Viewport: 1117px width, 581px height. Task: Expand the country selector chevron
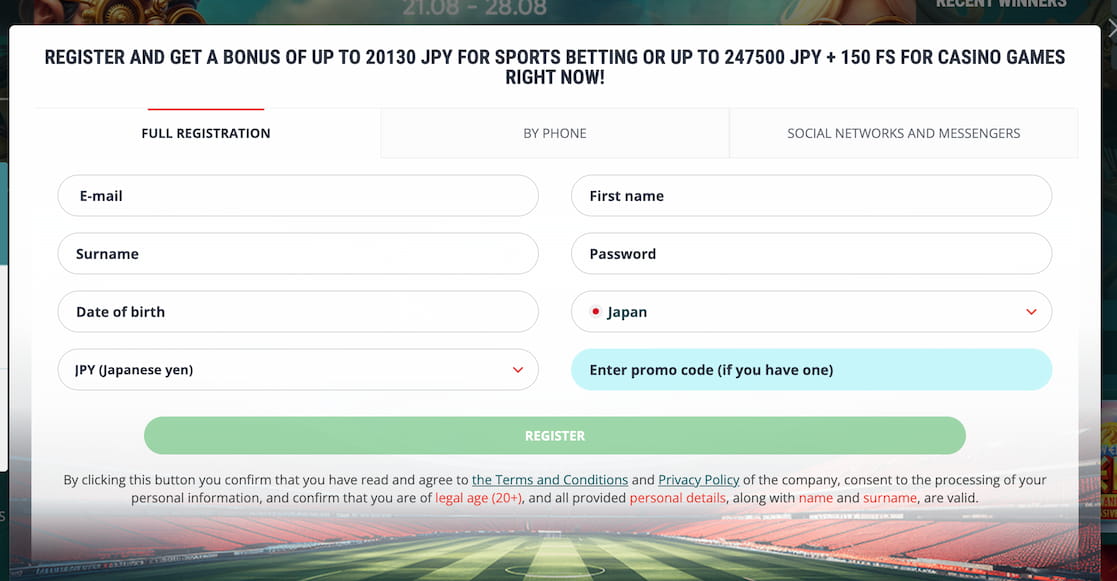click(x=1032, y=311)
